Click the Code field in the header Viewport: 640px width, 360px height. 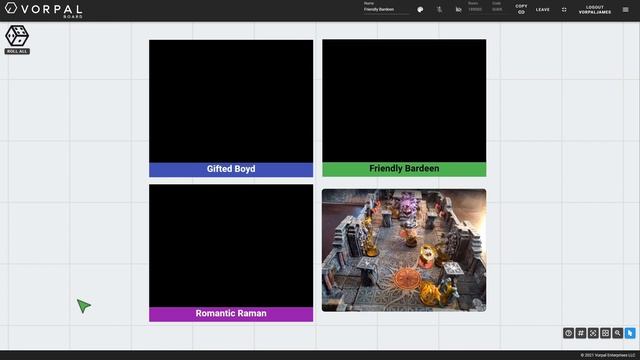click(x=500, y=9)
